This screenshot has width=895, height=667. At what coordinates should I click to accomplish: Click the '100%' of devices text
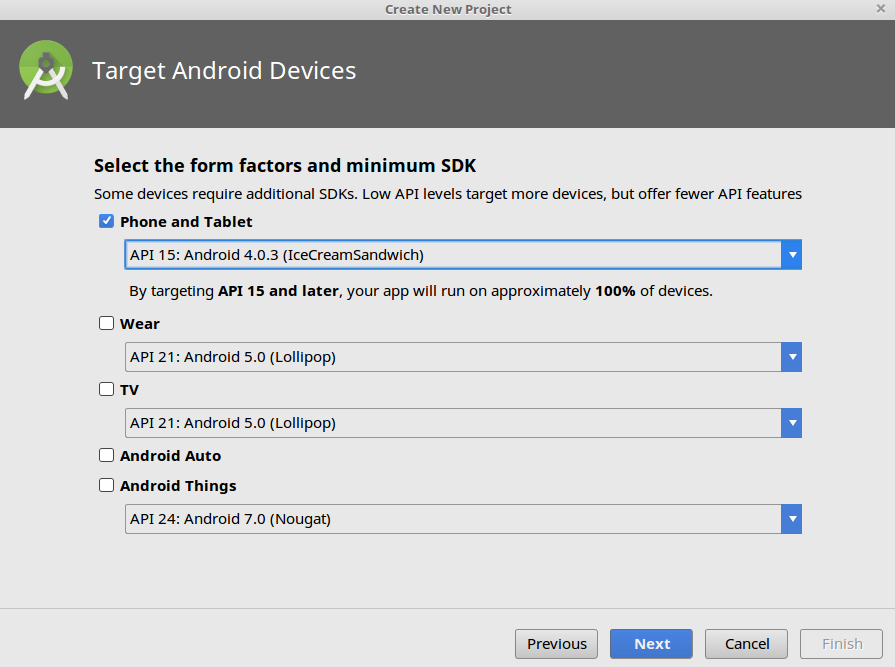point(615,291)
